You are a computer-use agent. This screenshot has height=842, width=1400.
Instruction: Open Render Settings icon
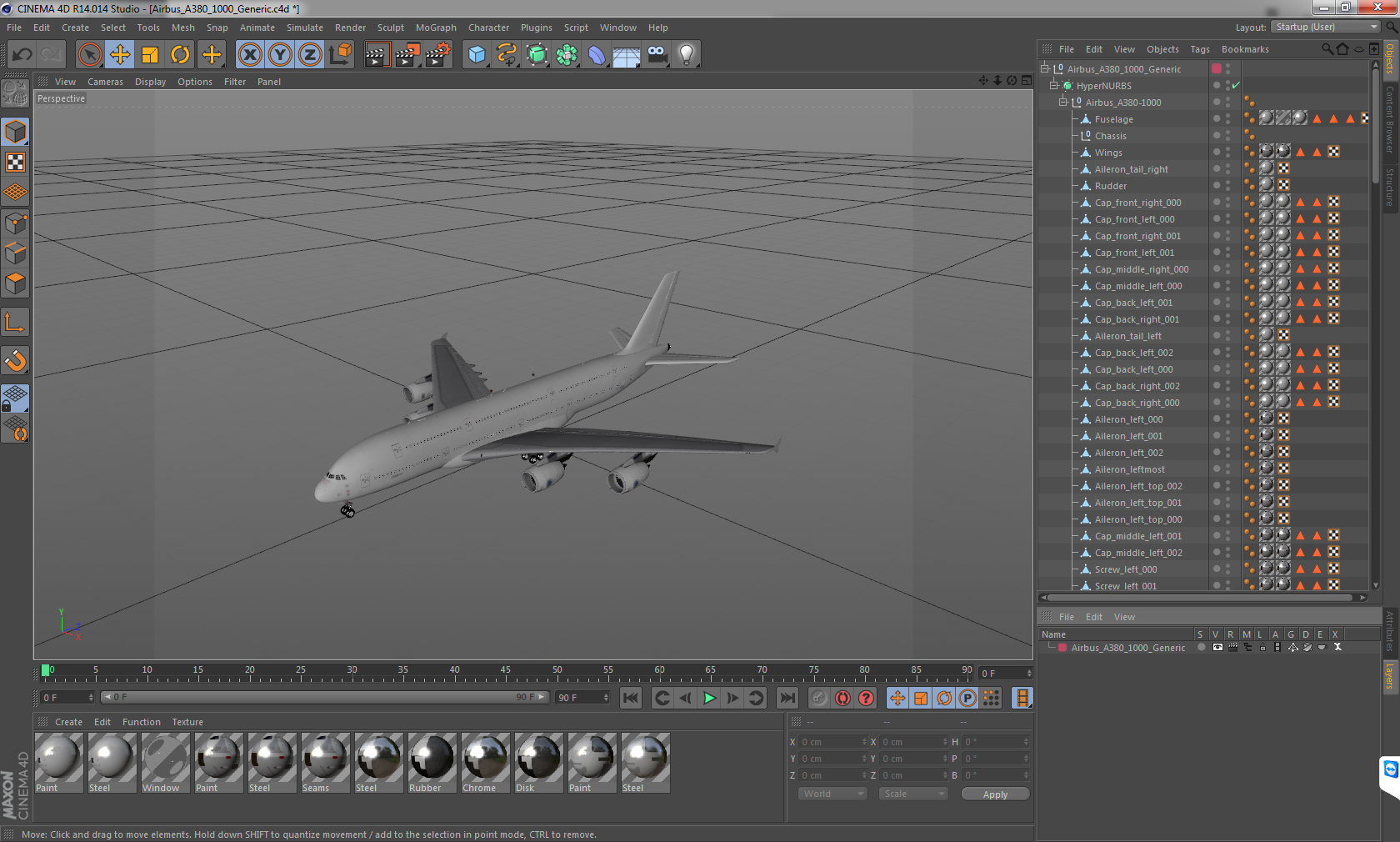click(x=438, y=55)
